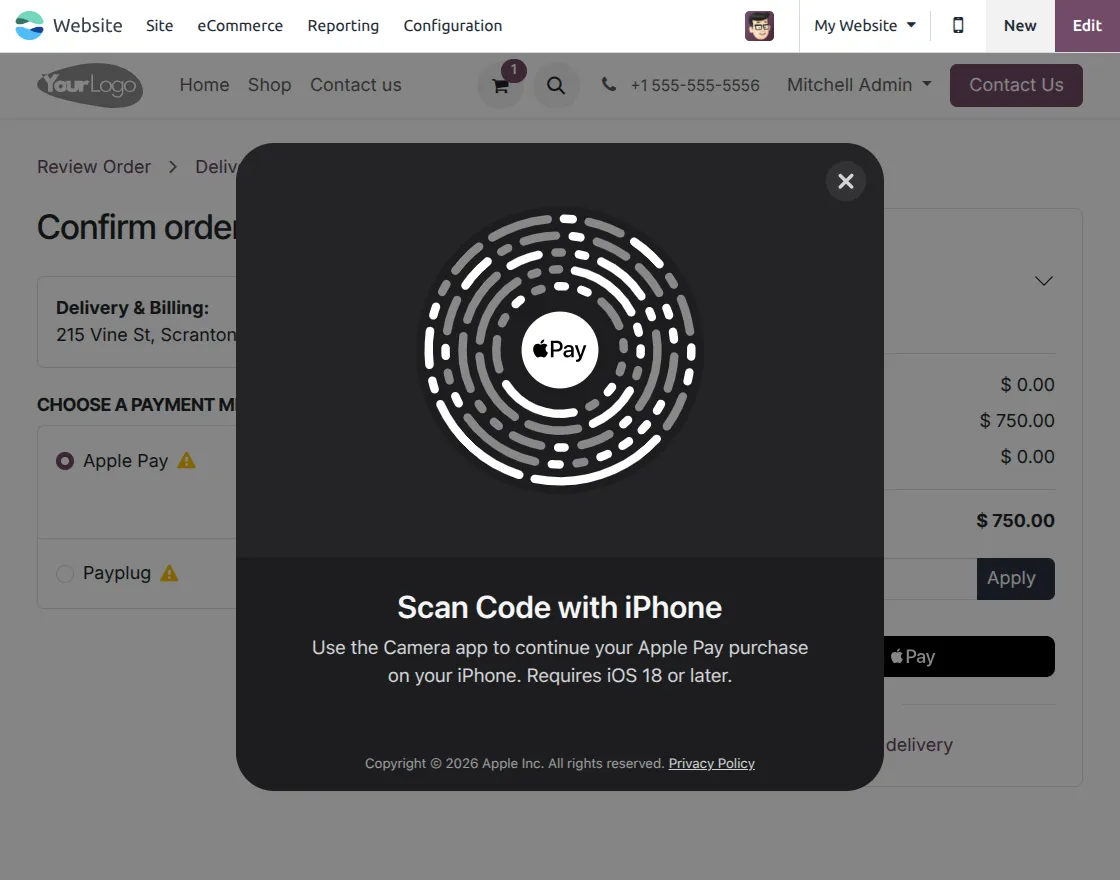
Task: Open the Website apps home icon
Action: (x=29, y=25)
